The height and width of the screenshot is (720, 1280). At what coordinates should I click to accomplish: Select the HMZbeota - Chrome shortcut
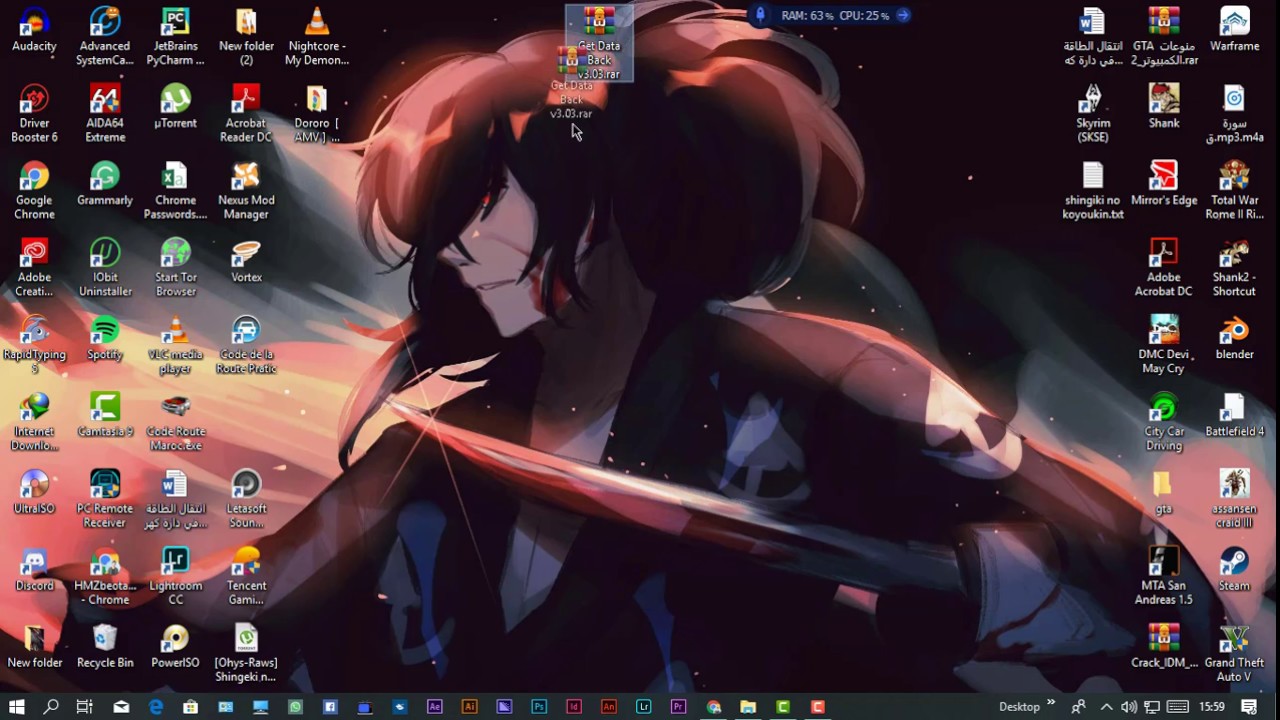[x=105, y=576]
